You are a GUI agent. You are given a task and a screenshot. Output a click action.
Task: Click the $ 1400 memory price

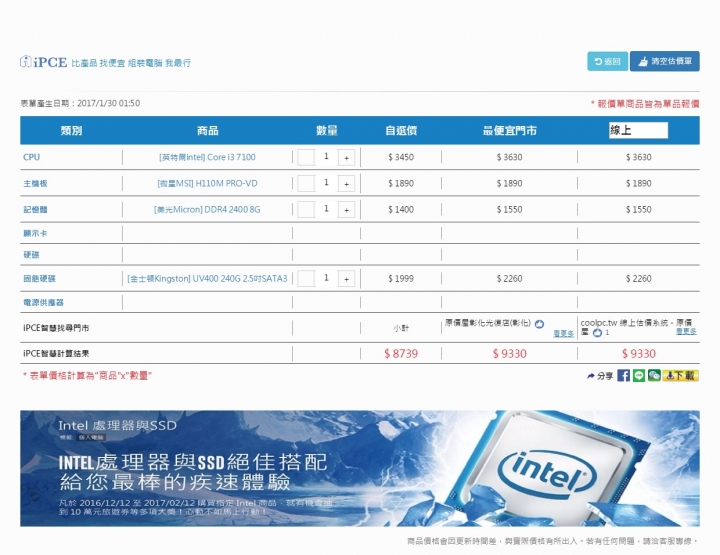401,209
